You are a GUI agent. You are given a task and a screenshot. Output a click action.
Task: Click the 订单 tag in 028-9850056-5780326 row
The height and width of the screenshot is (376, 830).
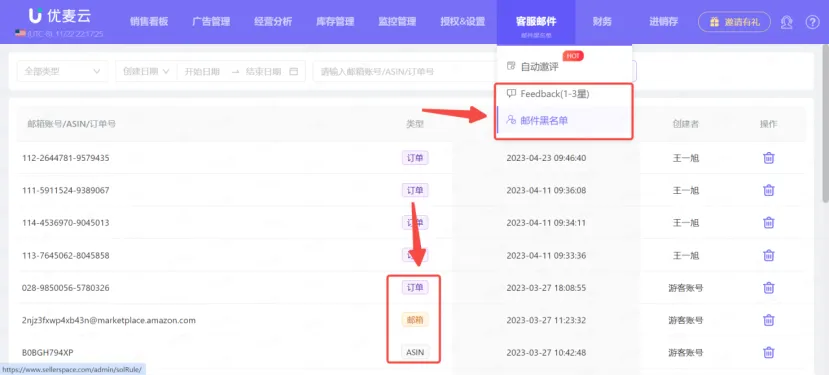point(415,288)
